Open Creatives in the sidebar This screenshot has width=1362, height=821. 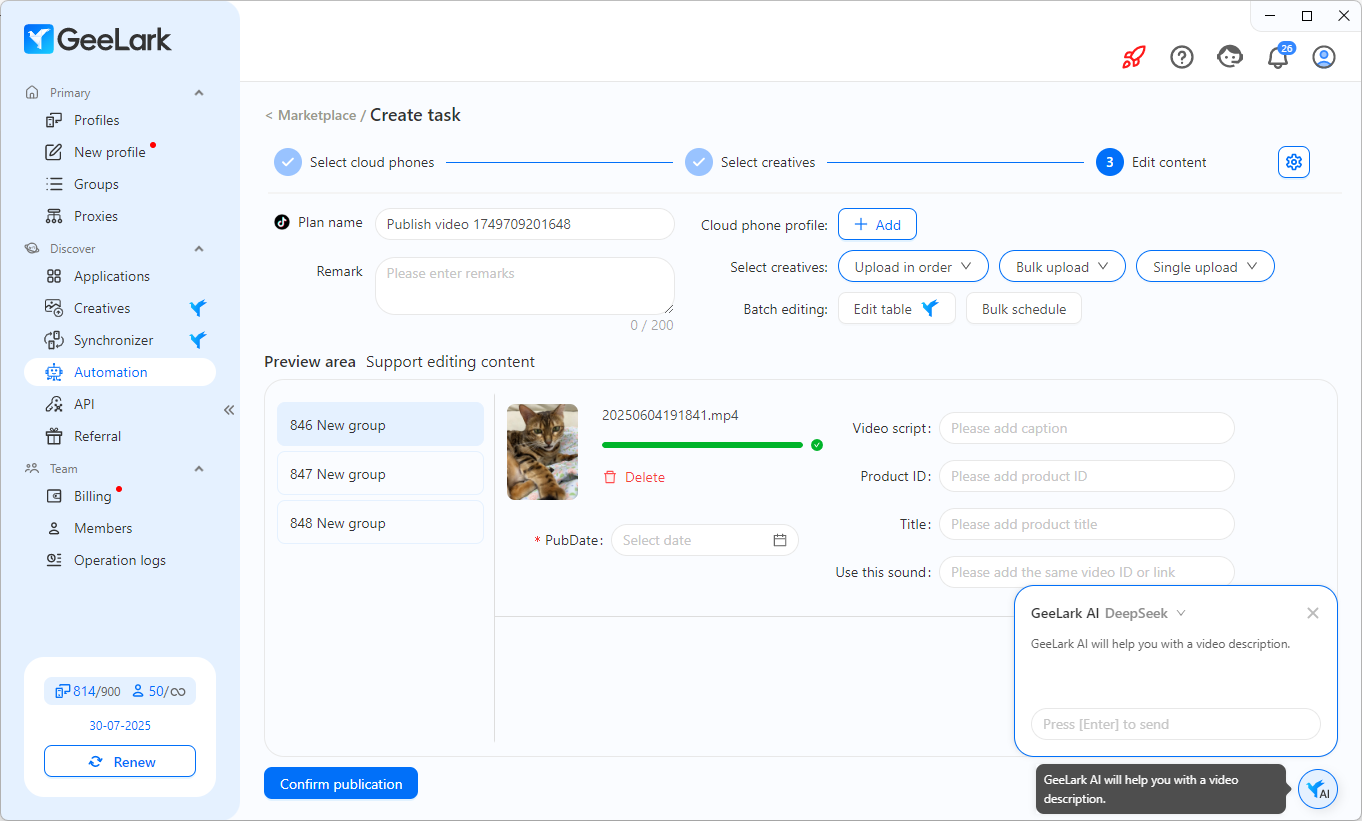[x=120, y=308]
